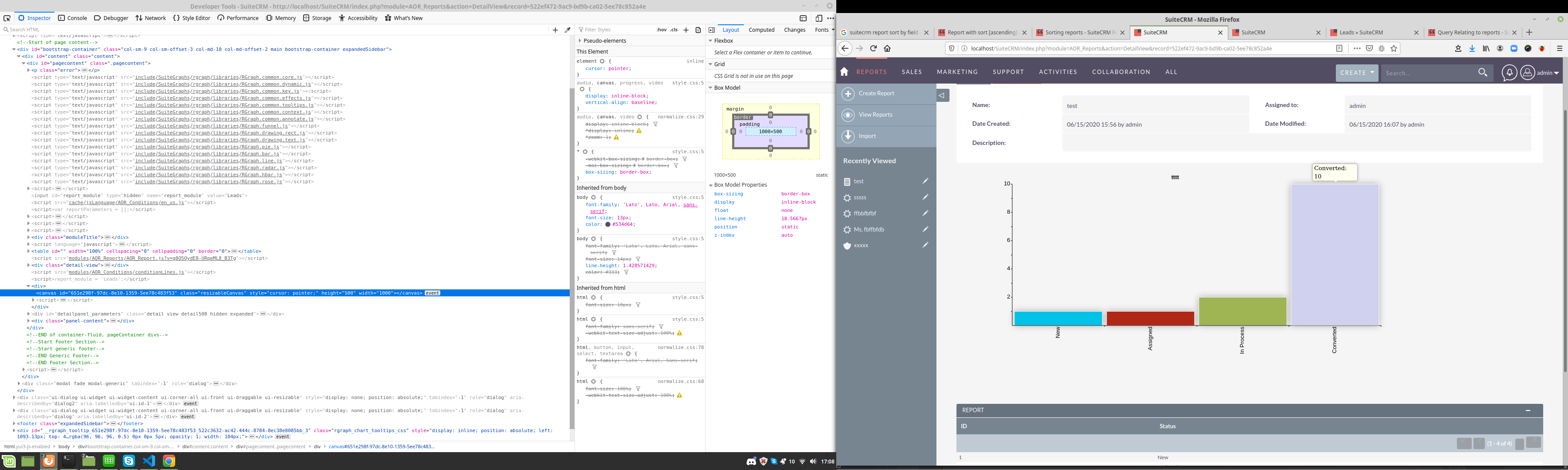Screen dimensions: 1568x470
Task: Collapse the div#bootstrap-container node in the HTML tree
Action: pos(14,49)
